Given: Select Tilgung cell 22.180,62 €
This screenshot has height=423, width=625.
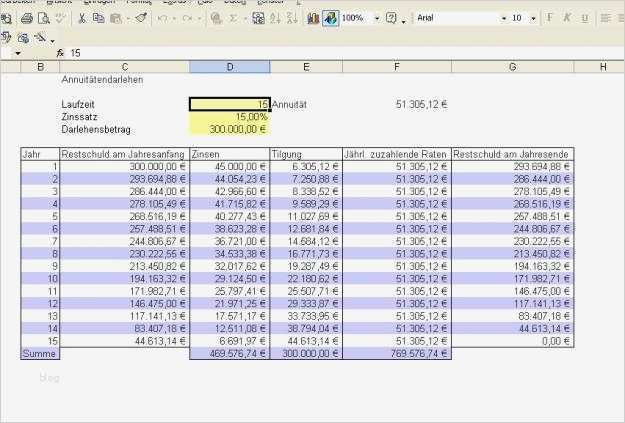Looking at the screenshot, I should pyautogui.click(x=306, y=279).
